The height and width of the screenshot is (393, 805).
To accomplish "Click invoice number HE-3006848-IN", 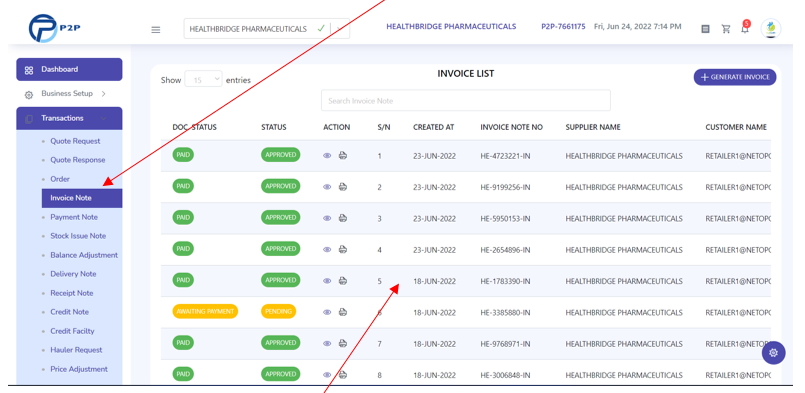I will point(506,376).
